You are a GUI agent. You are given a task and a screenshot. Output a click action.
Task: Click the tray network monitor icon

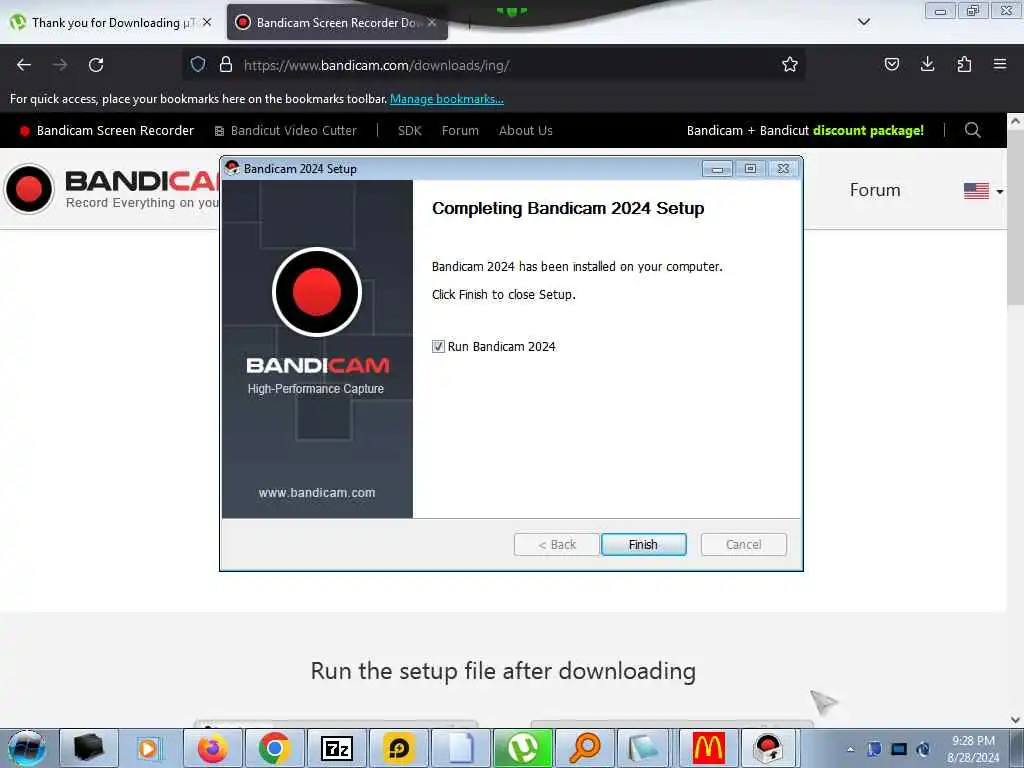(x=899, y=749)
